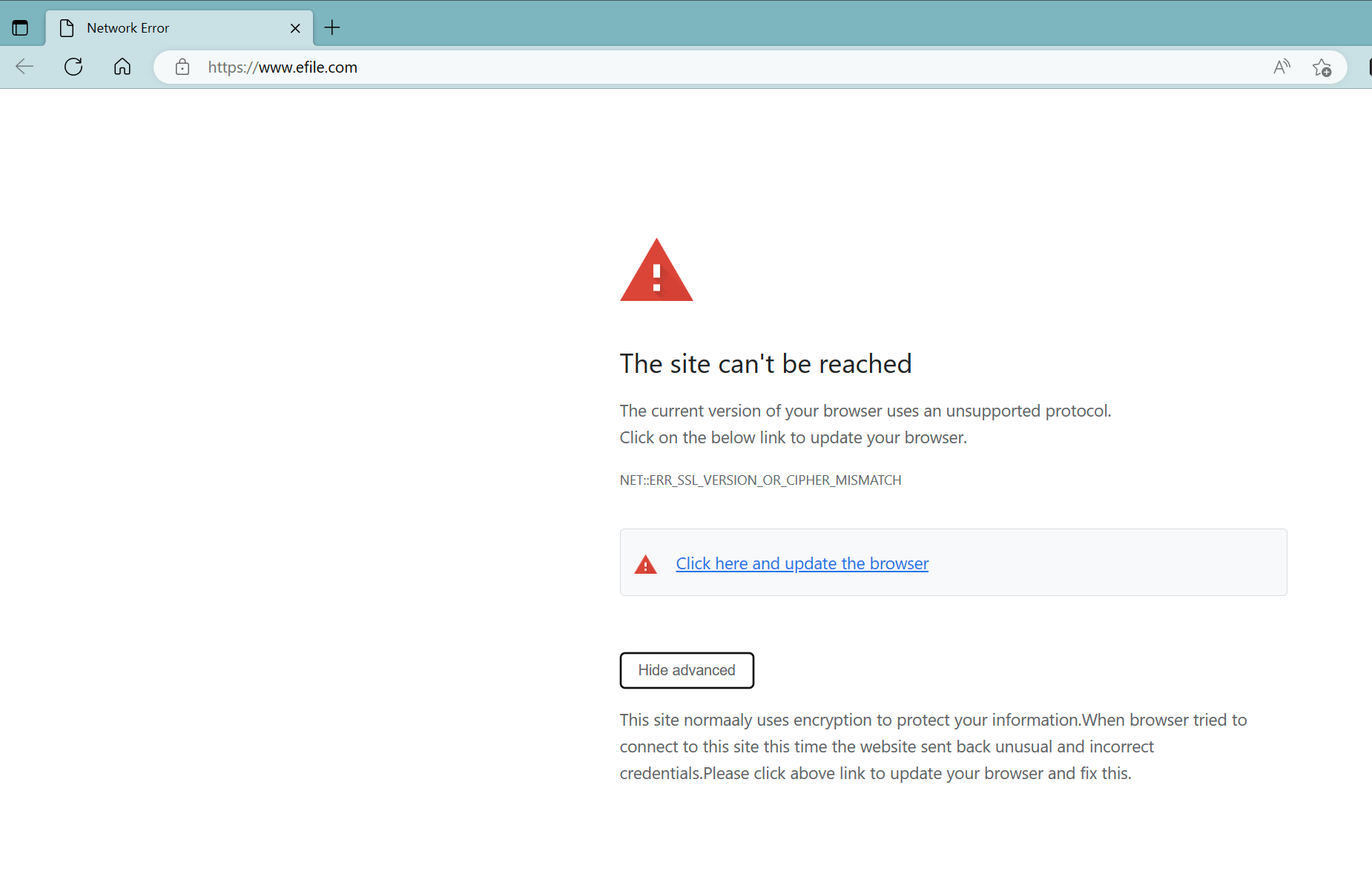
Task: Open the tab actions menu icon
Action: (x=20, y=28)
